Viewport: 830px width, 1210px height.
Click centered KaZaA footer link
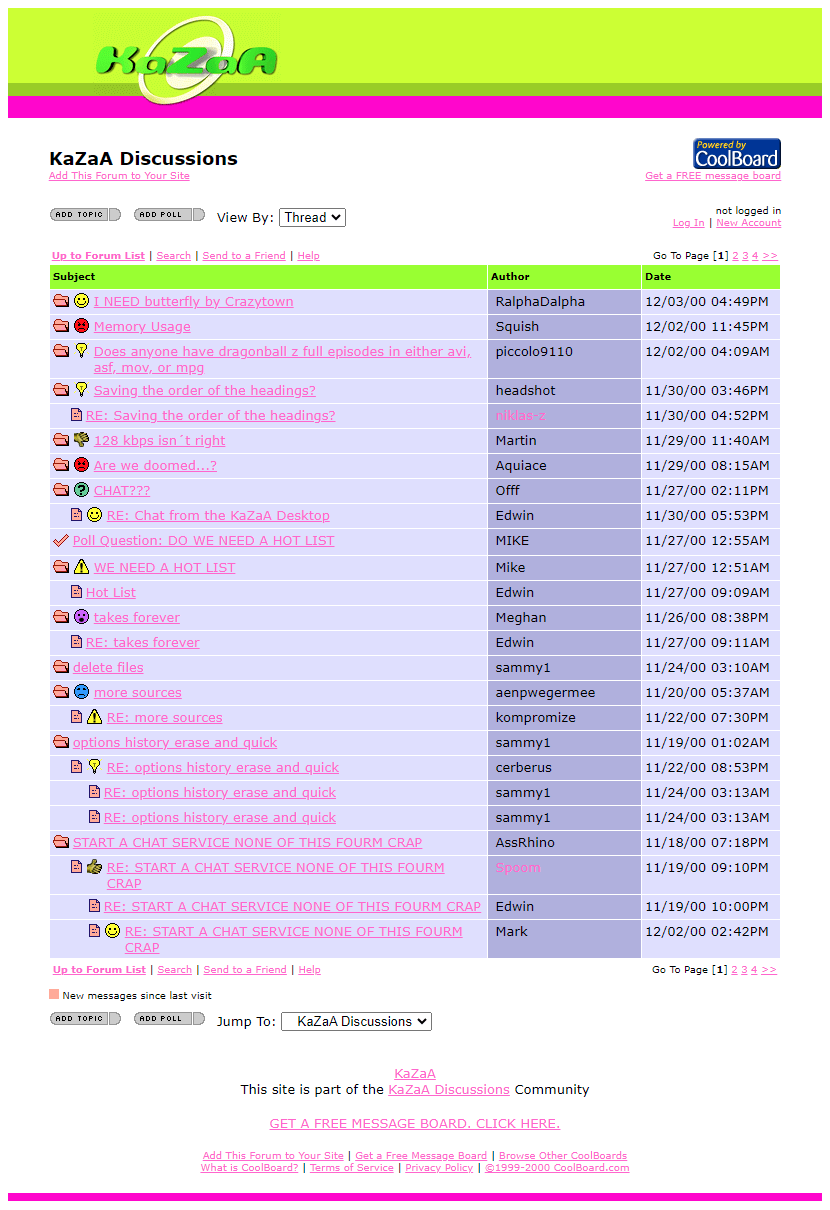(415, 1074)
